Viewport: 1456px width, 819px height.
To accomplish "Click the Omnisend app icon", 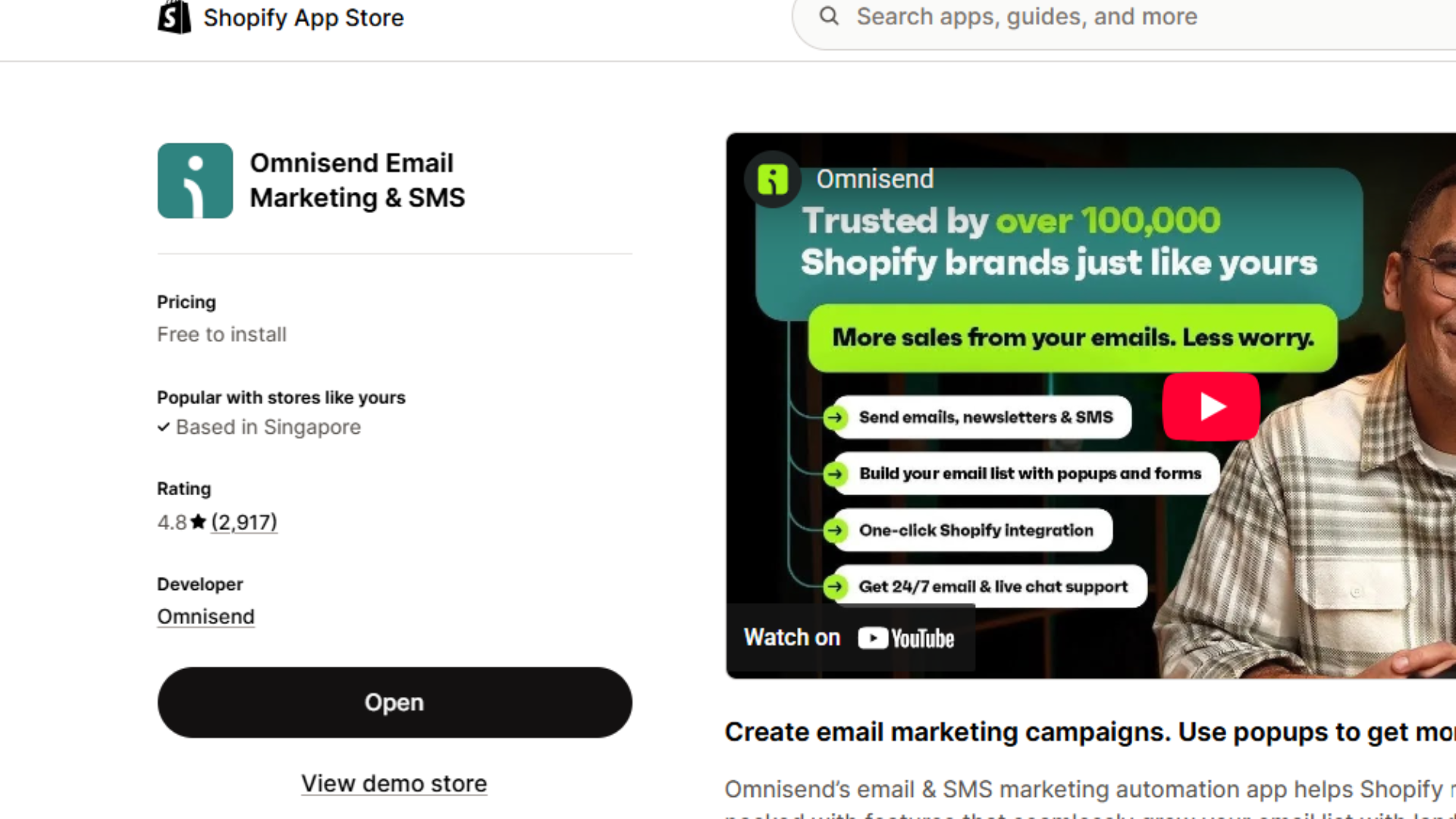I will tap(195, 180).
